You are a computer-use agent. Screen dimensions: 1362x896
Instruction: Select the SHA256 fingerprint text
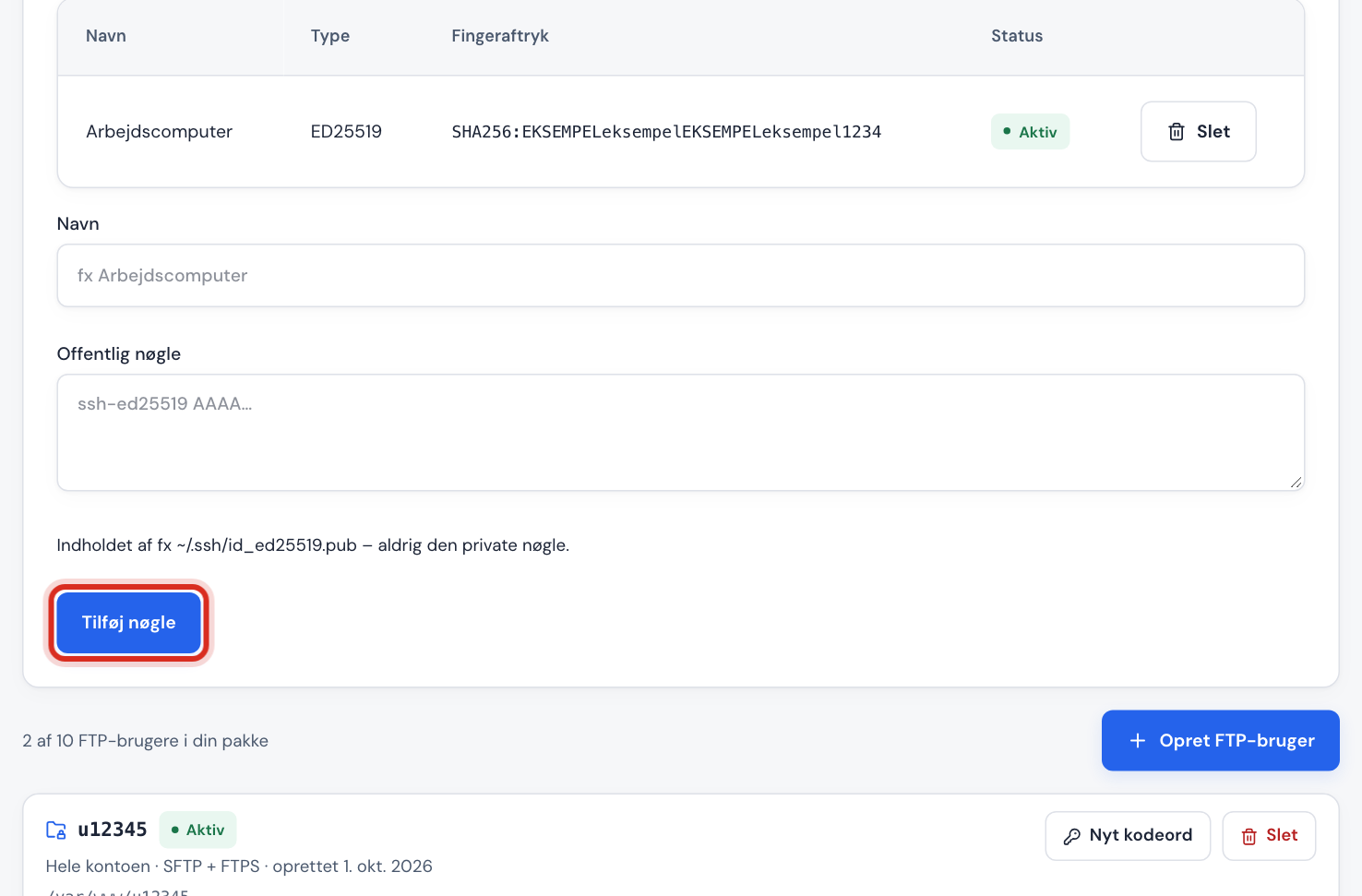(x=666, y=132)
